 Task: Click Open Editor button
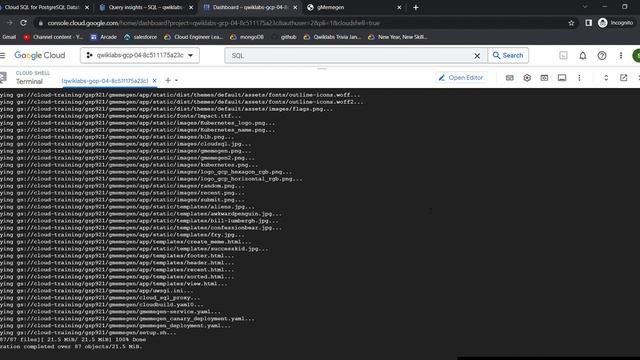(x=460, y=78)
